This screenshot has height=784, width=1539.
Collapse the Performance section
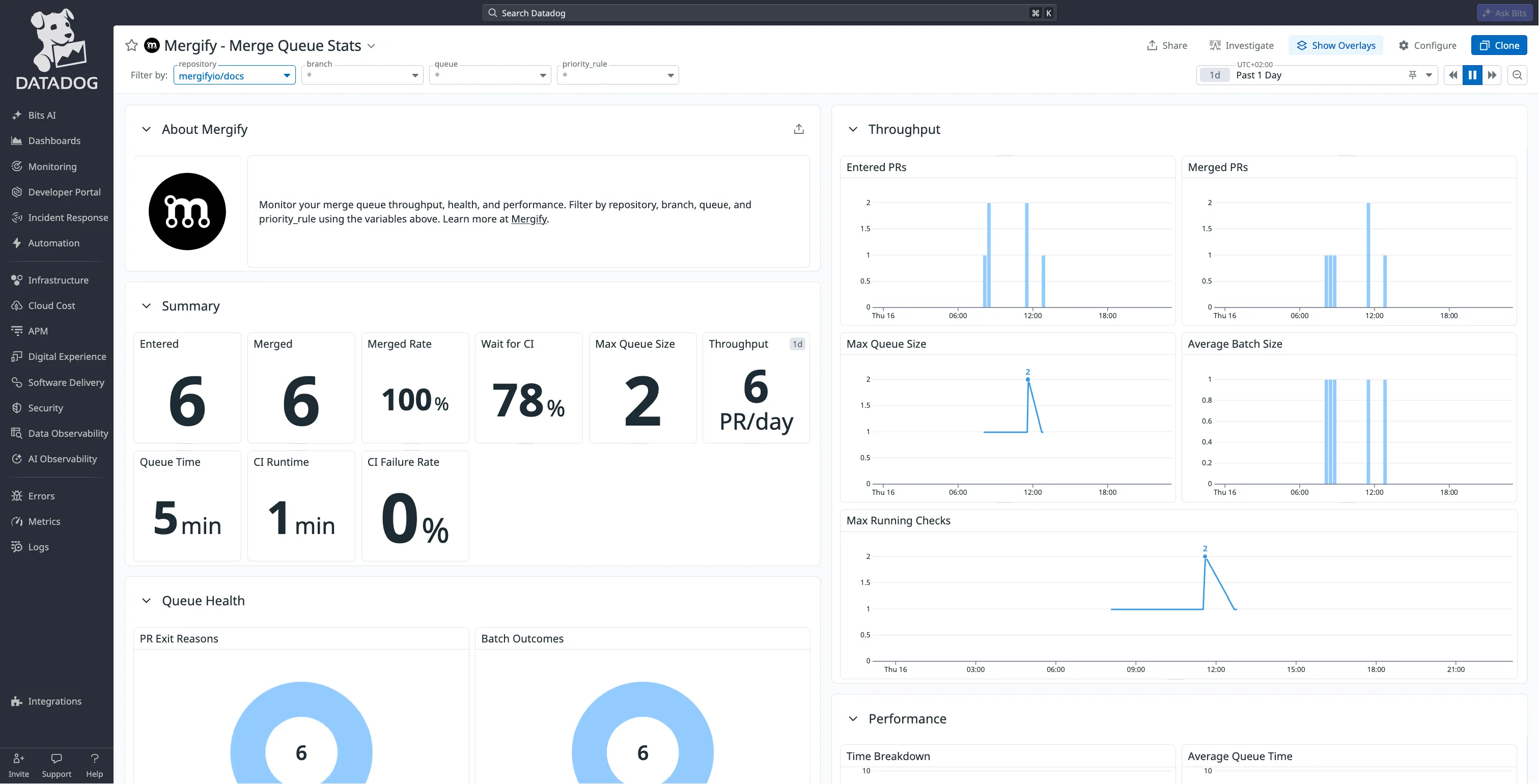coord(853,719)
